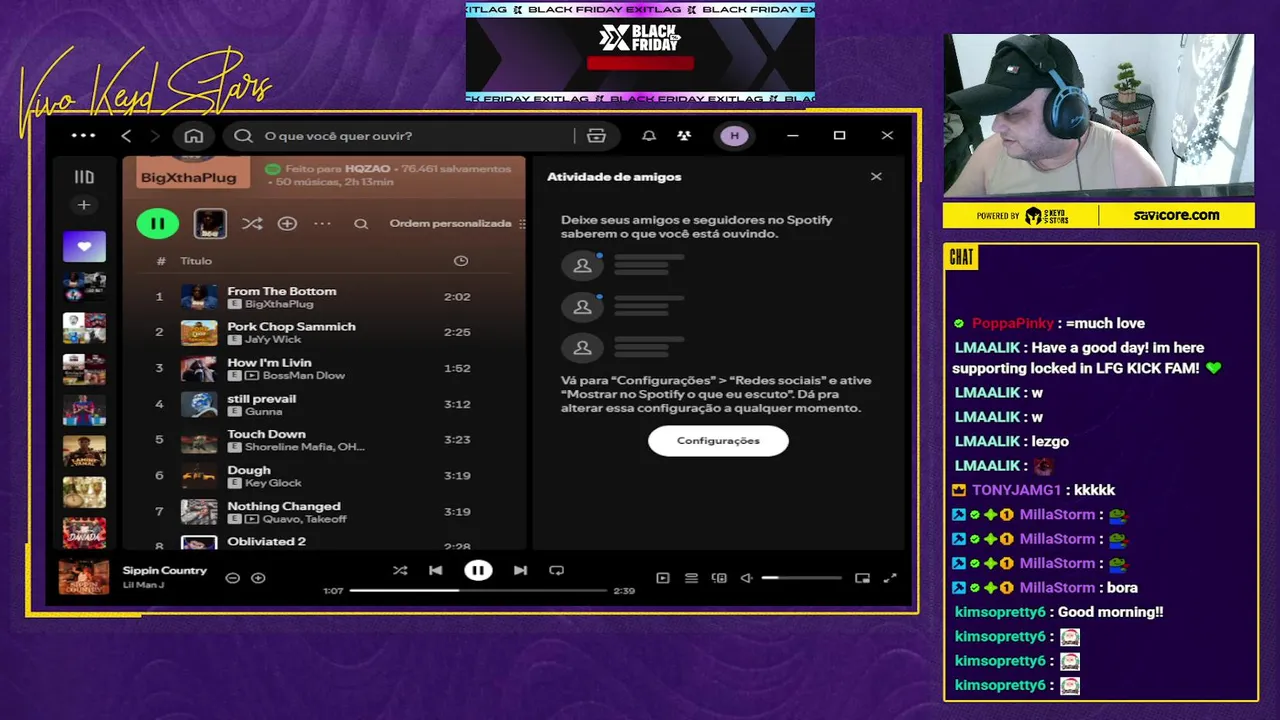Open the first sidebar playlist thumbnail below Liked Songs
Viewport: 1280px width, 720px height.
point(84,287)
